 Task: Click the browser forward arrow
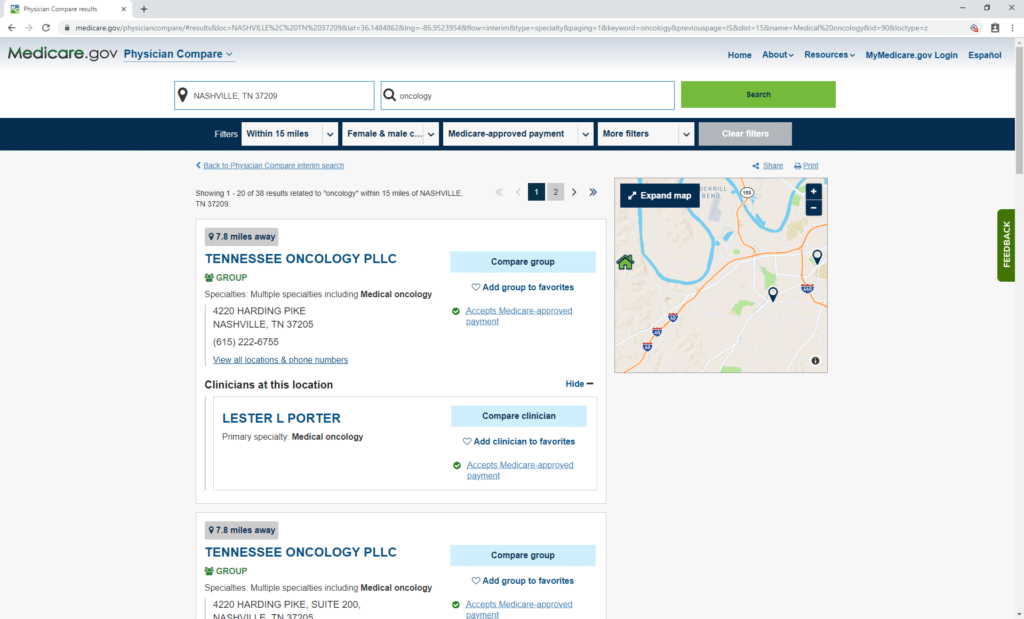[28, 28]
